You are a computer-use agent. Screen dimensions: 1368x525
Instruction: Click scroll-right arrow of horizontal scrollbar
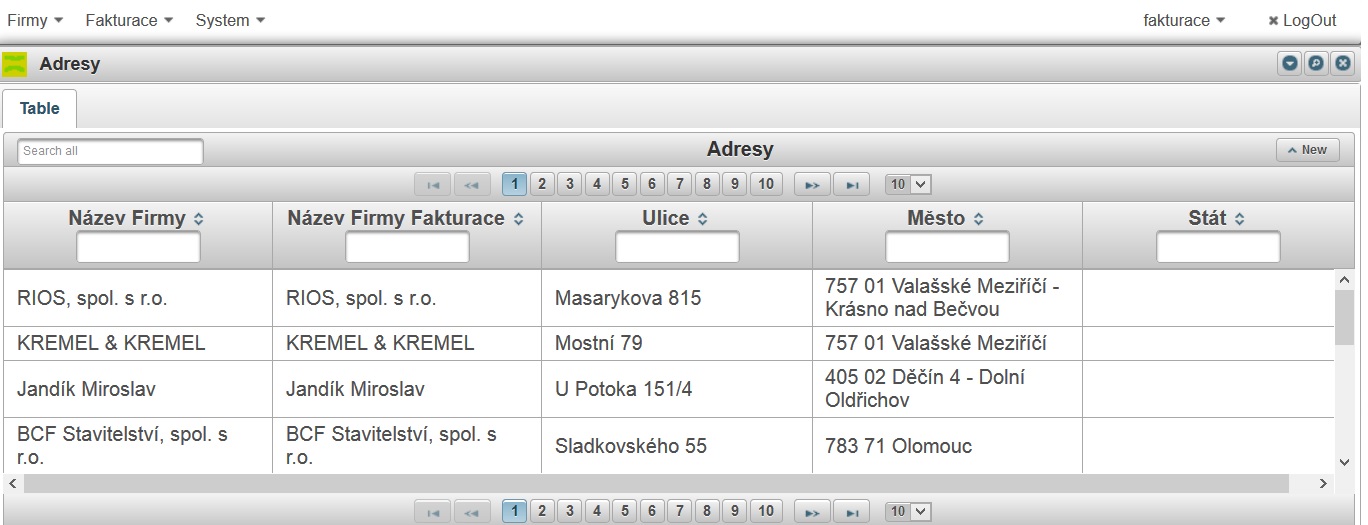[1324, 484]
